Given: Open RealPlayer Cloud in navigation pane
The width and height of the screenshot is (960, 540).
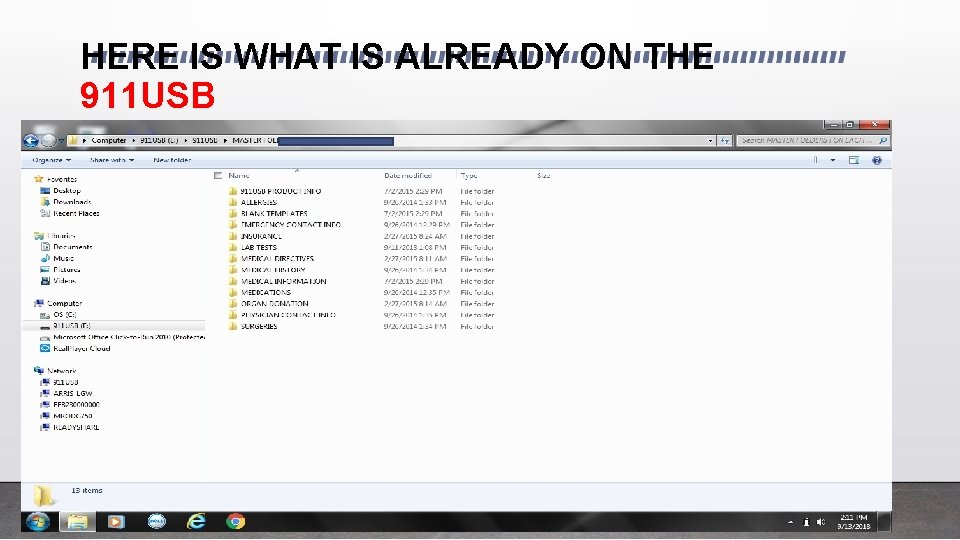Looking at the screenshot, I should 81,348.
